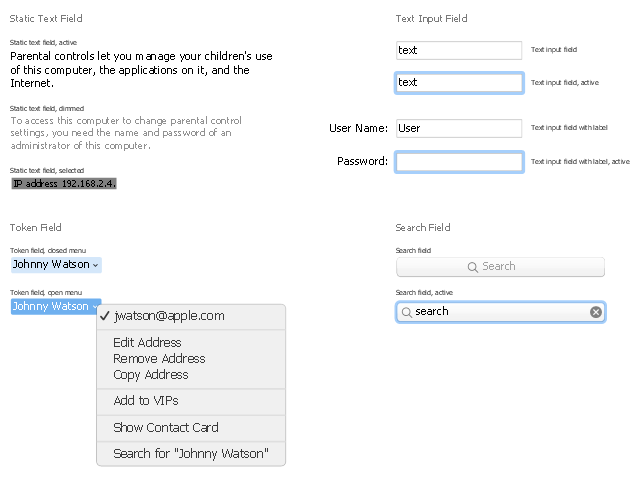Click the active search field containing "search"
640x477 pixels.
pyautogui.click(x=500, y=312)
